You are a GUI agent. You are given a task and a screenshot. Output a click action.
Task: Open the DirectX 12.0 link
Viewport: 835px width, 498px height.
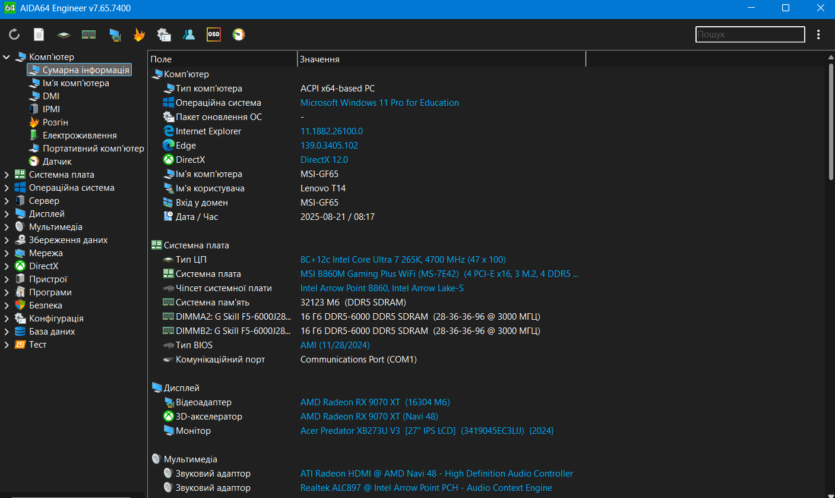pyautogui.click(x=324, y=160)
